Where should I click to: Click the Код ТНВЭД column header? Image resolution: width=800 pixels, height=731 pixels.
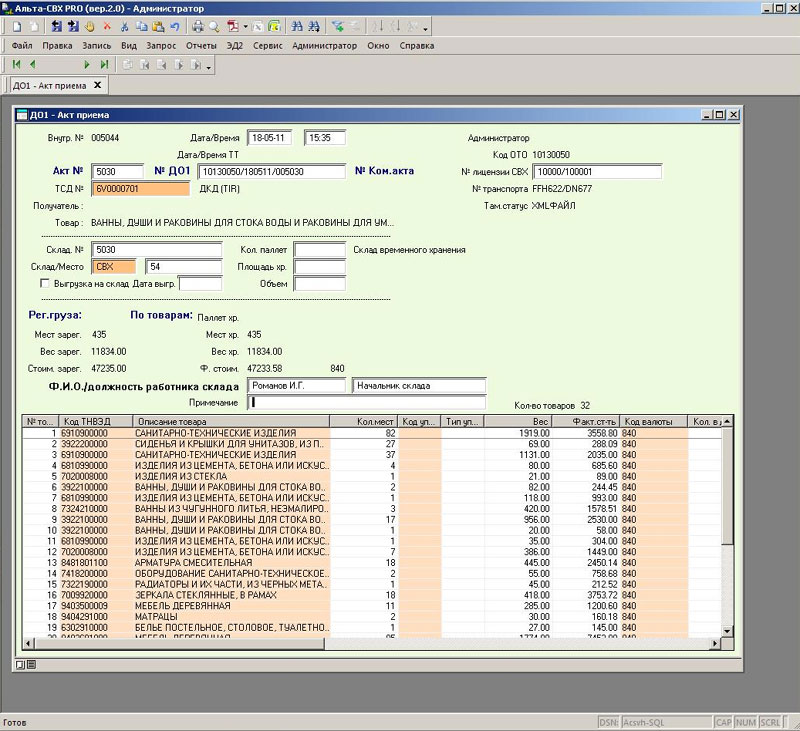point(96,421)
